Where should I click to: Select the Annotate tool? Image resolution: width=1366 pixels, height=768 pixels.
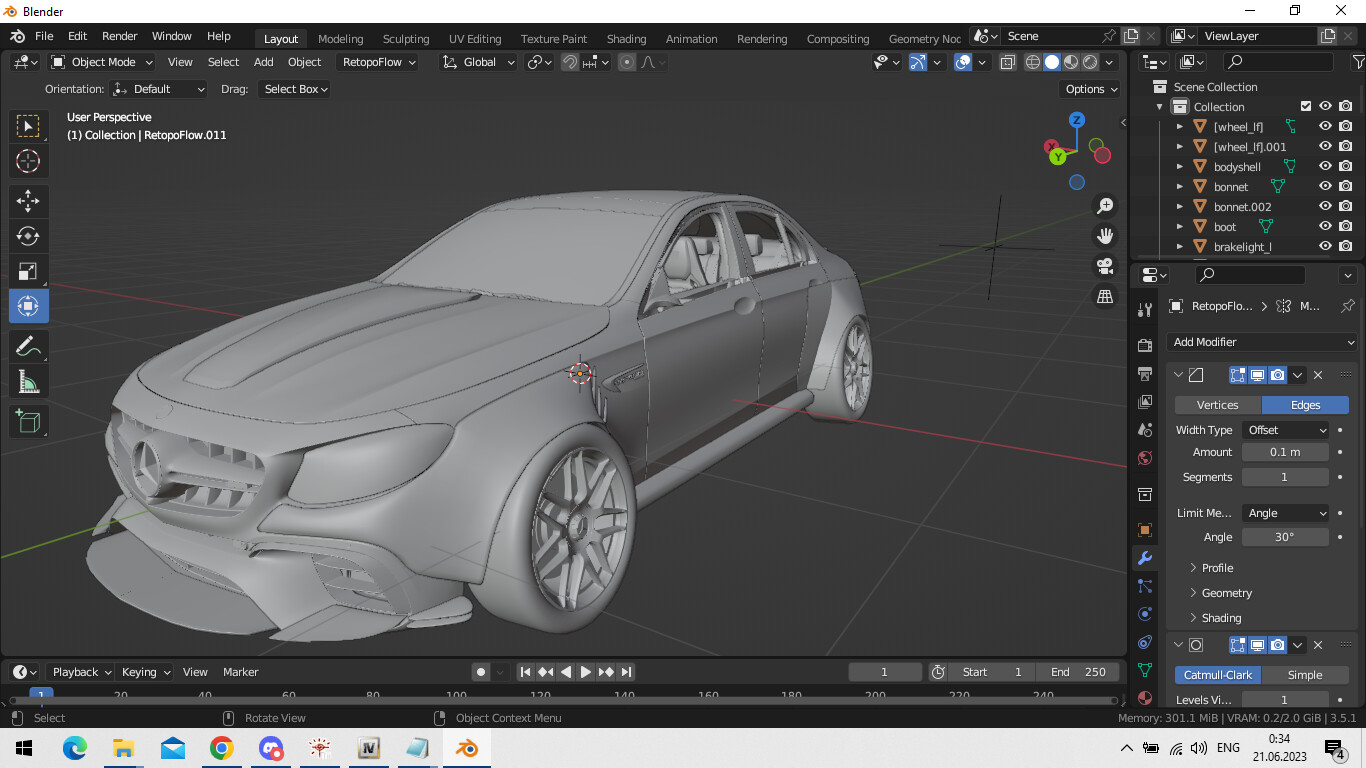coord(28,345)
